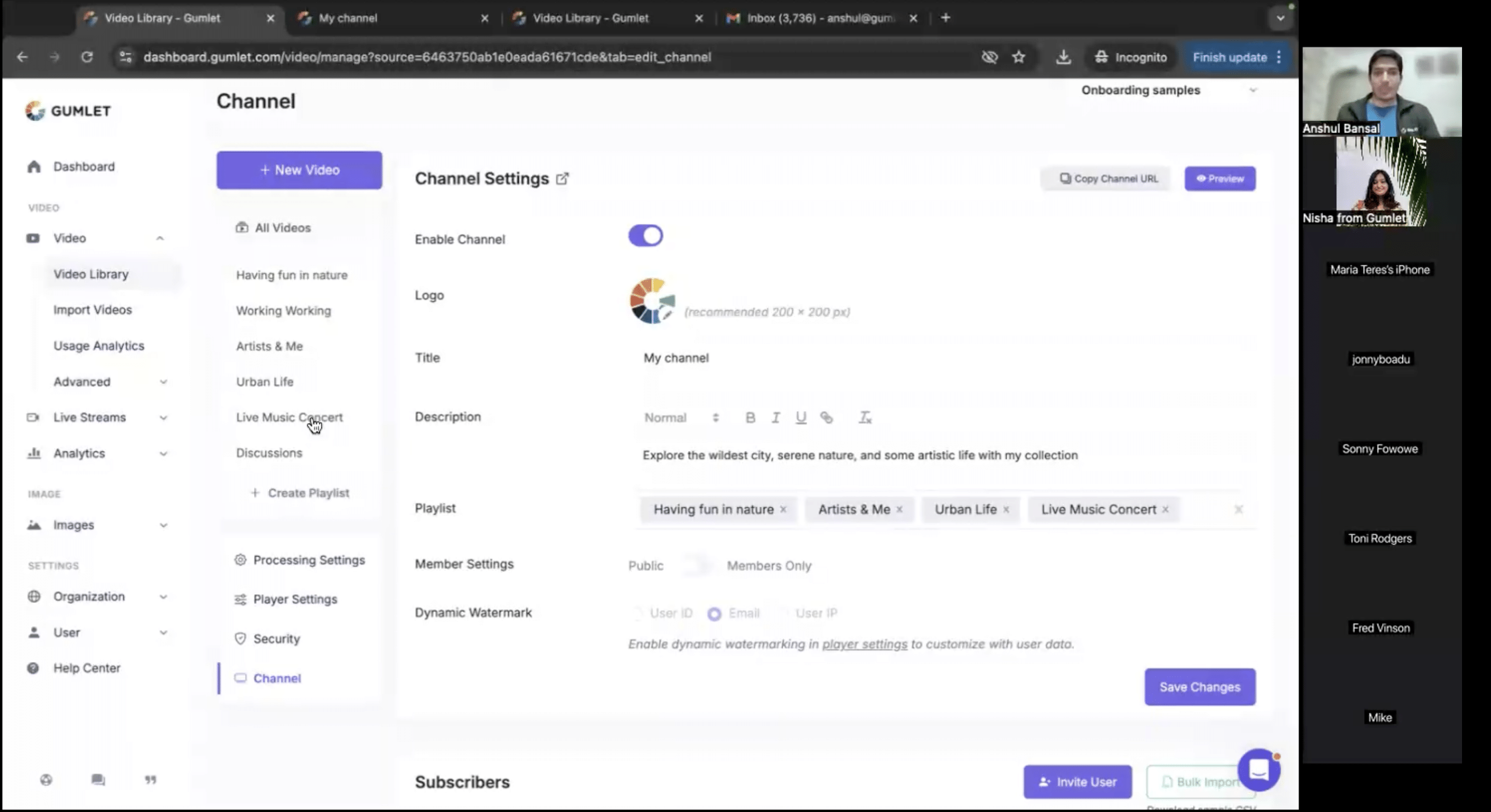The width and height of the screenshot is (1491, 812).
Task: Open the chat support bubble
Action: [x=1258, y=770]
